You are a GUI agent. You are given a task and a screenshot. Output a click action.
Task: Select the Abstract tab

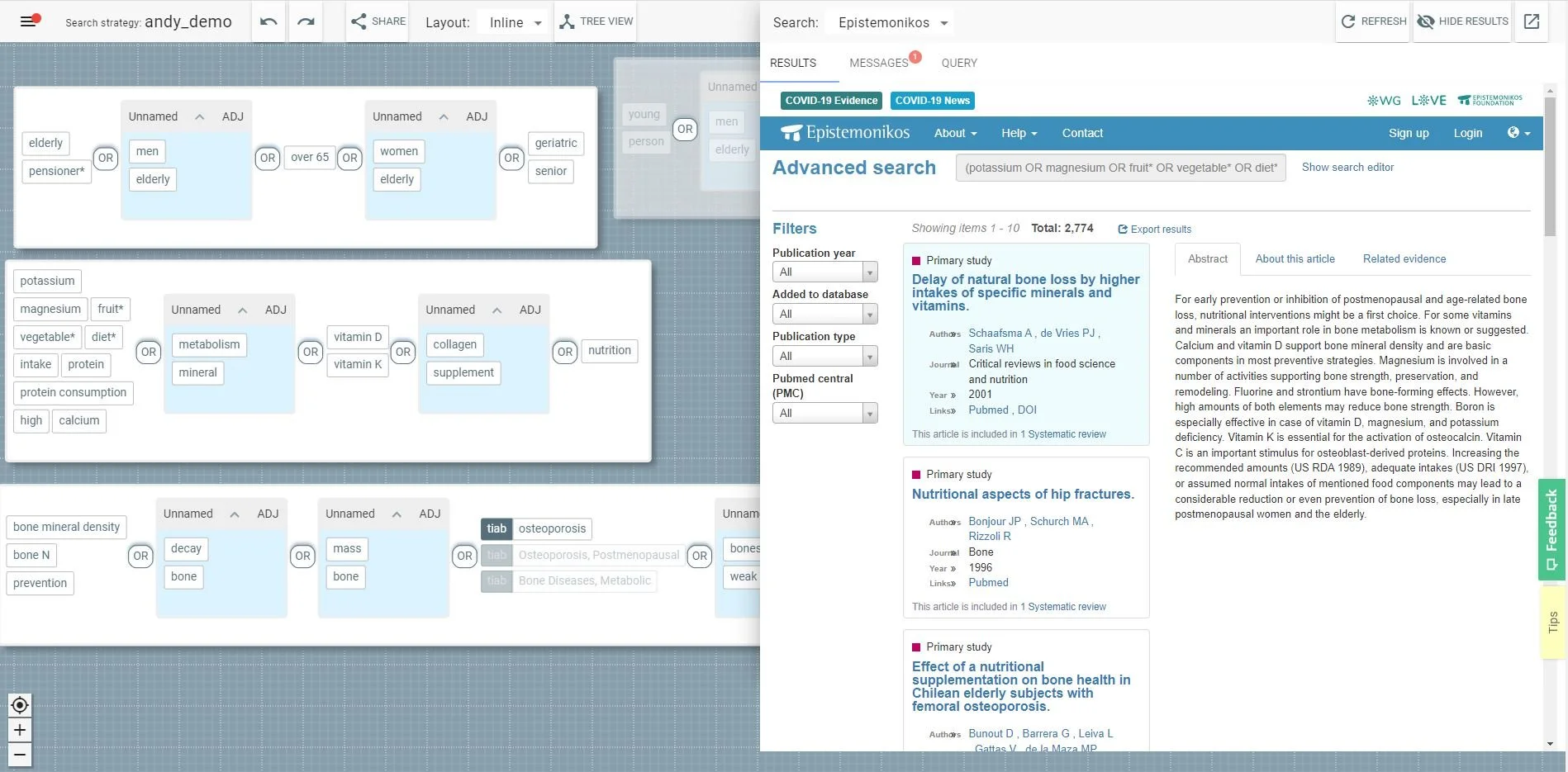pos(1207,259)
